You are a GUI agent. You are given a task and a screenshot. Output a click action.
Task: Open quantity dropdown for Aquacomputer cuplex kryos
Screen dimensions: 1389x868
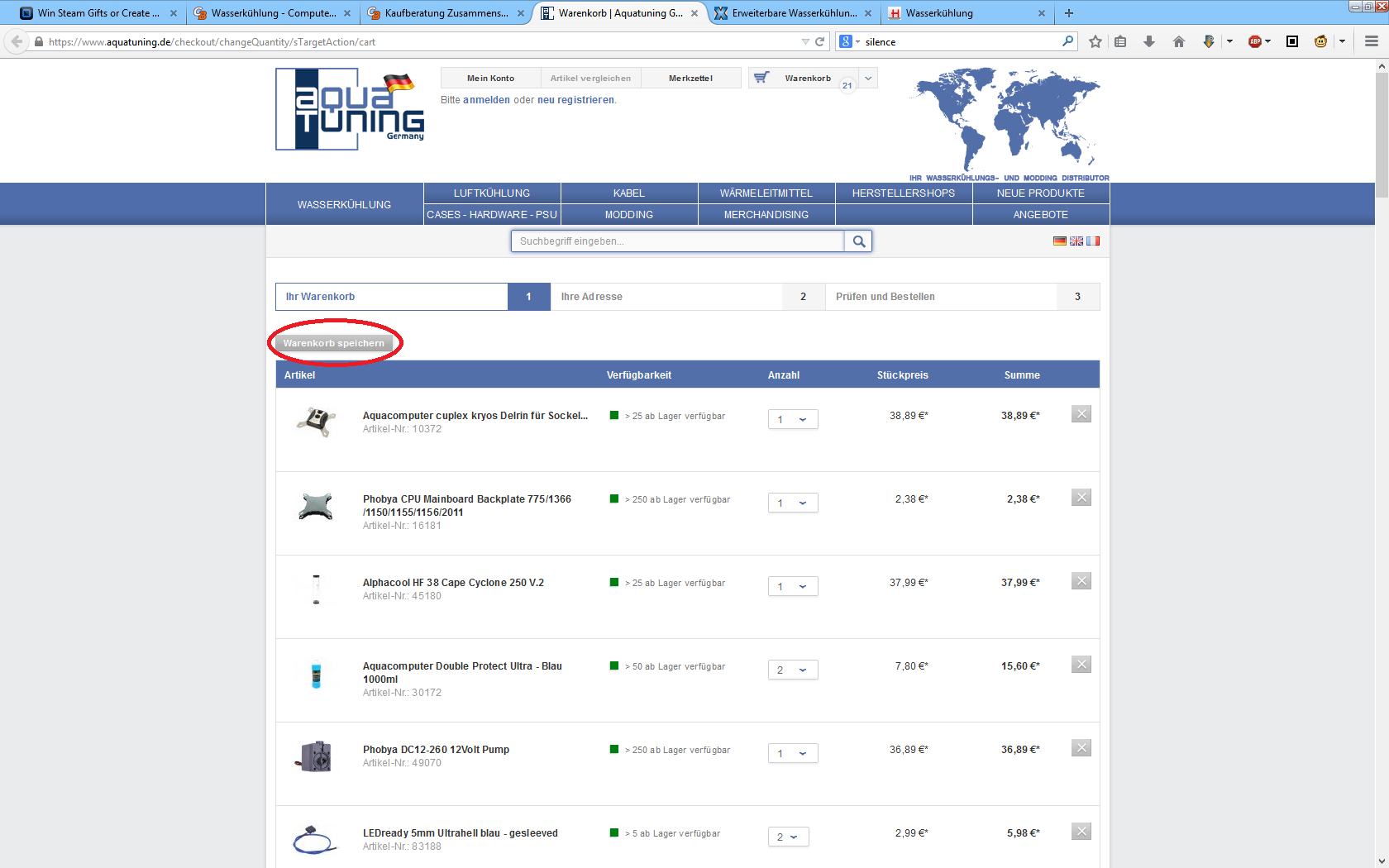coord(793,419)
